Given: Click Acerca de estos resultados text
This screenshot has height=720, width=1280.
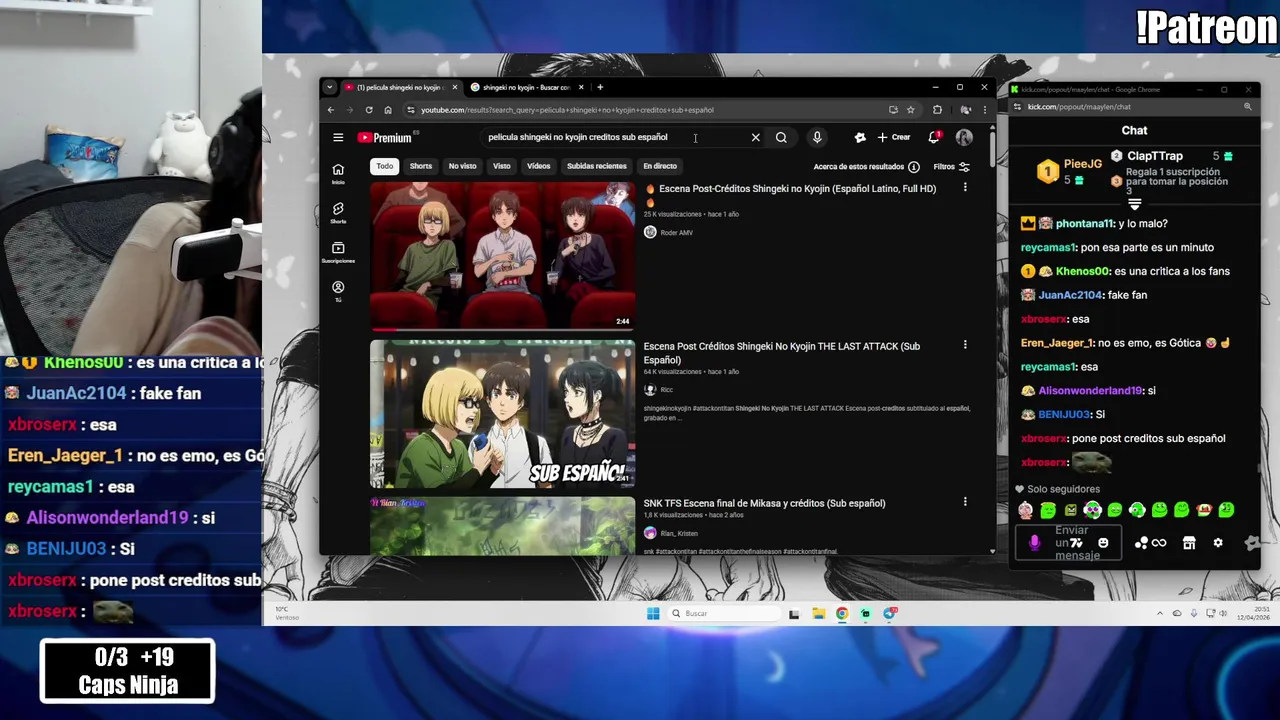Looking at the screenshot, I should point(858,167).
